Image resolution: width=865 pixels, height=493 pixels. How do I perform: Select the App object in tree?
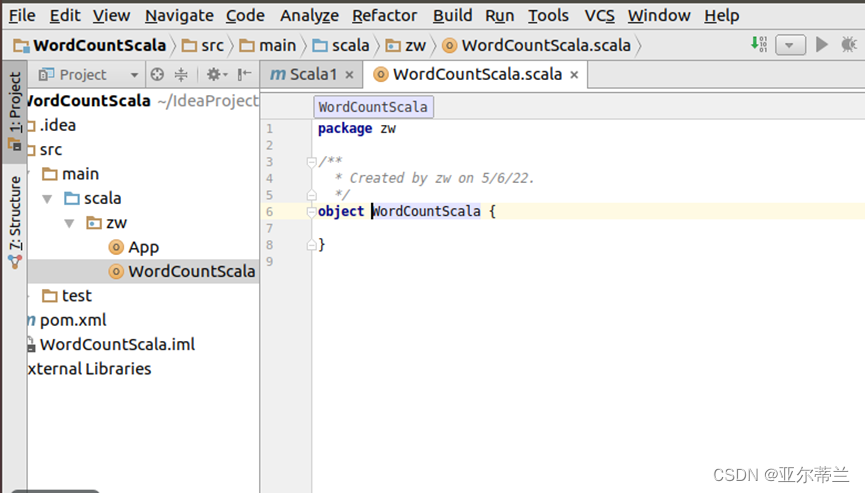143,247
